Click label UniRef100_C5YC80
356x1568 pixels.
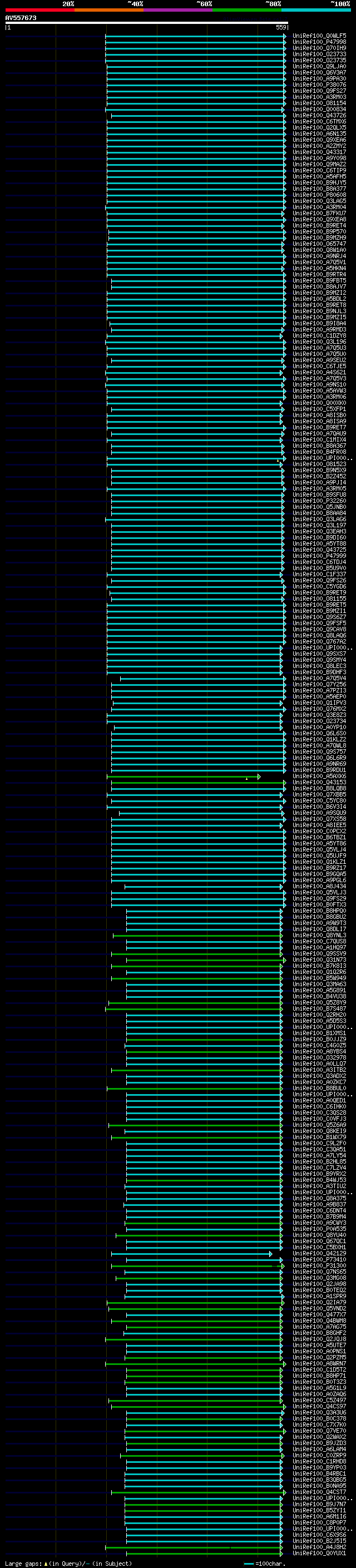coord(319,800)
